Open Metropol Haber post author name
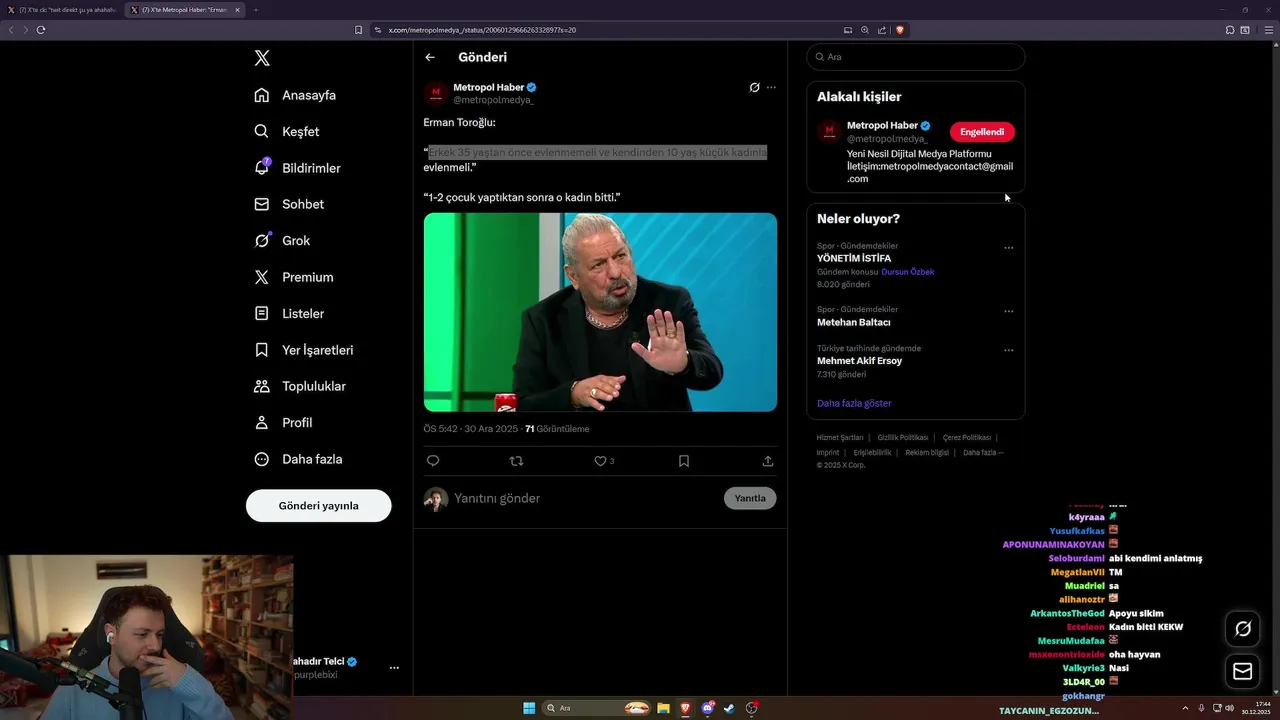The image size is (1280, 720). pyautogui.click(x=489, y=87)
